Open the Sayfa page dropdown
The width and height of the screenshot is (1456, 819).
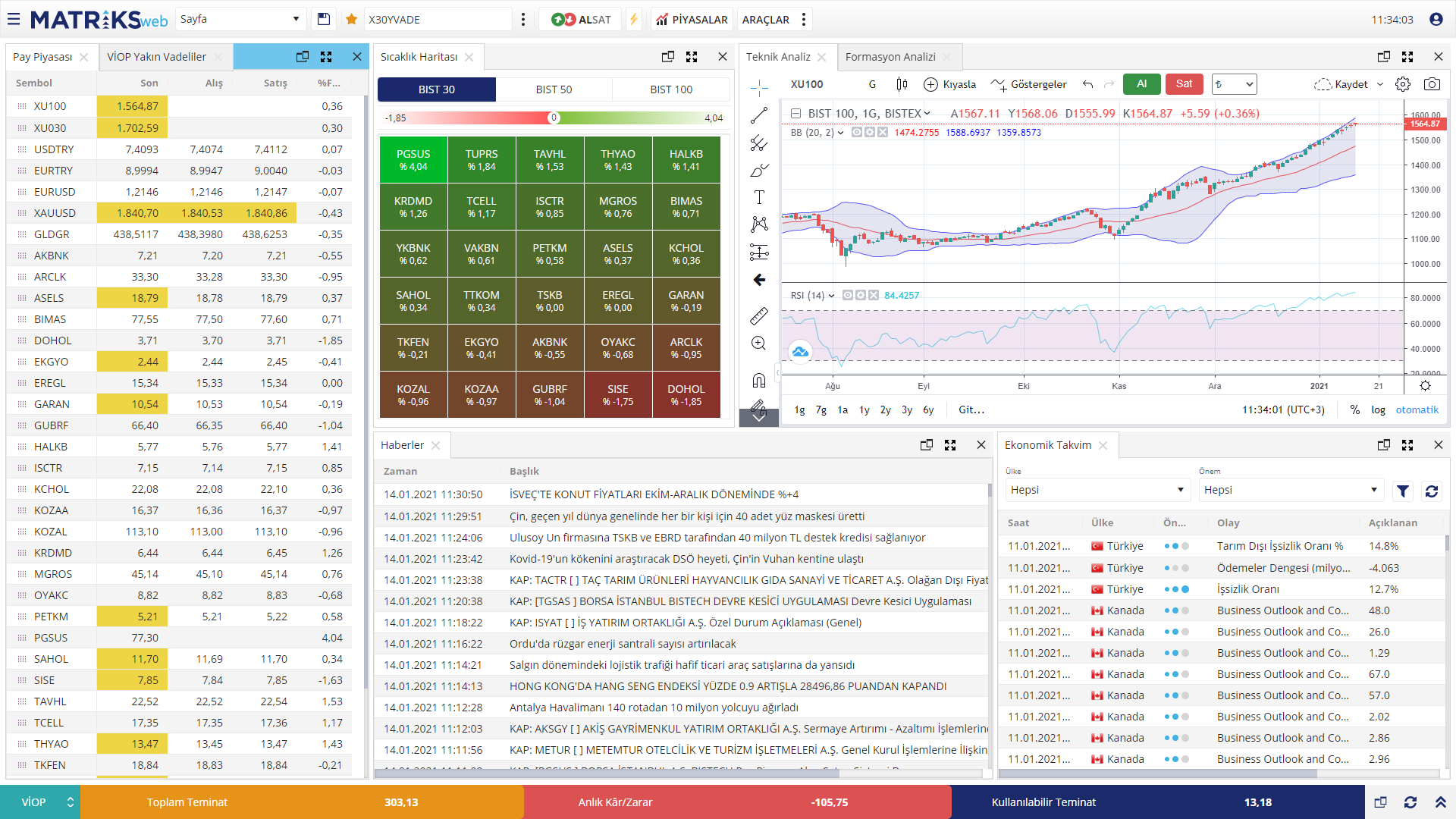pos(240,20)
